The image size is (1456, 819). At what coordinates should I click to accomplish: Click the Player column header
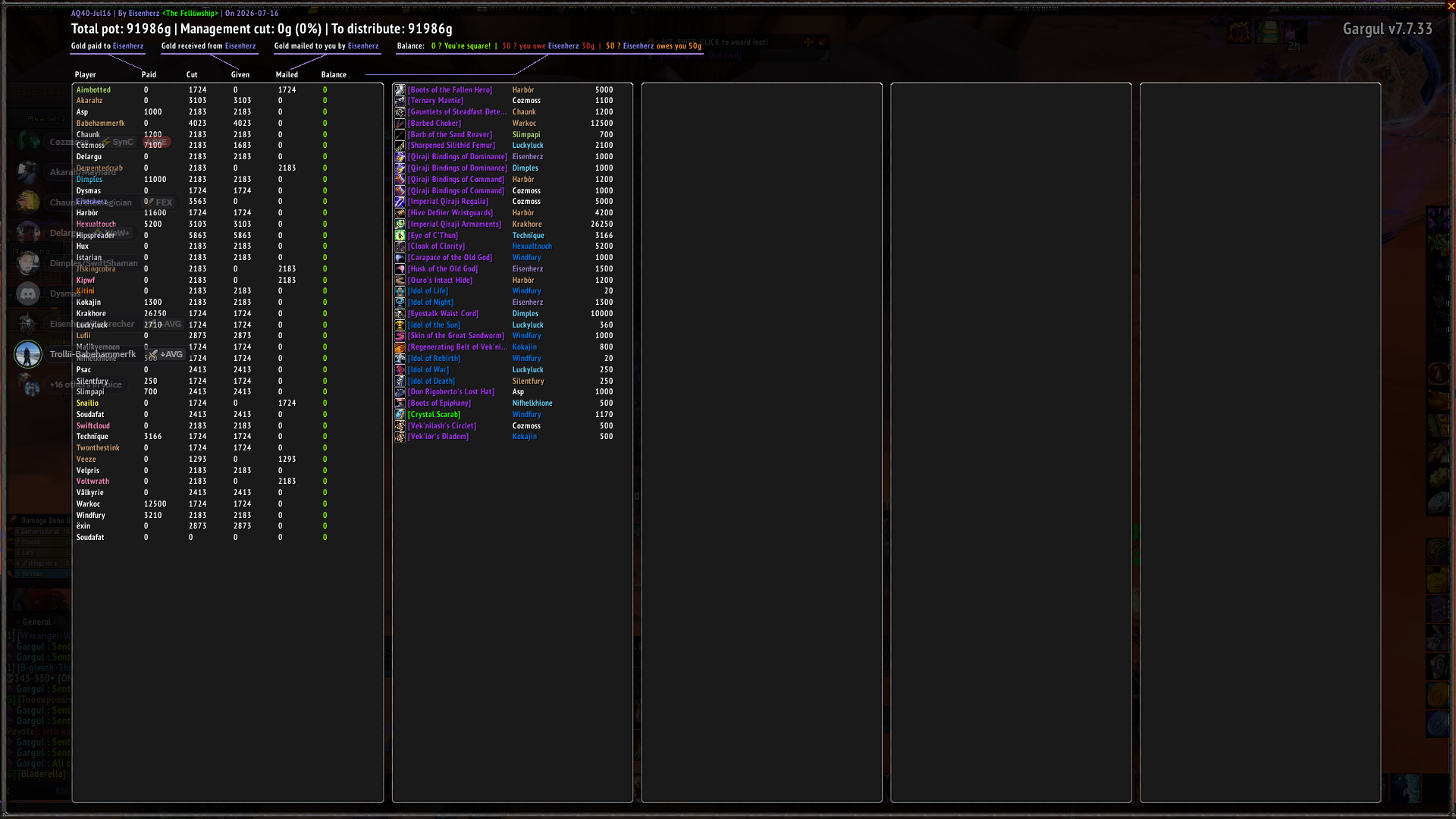point(86,75)
